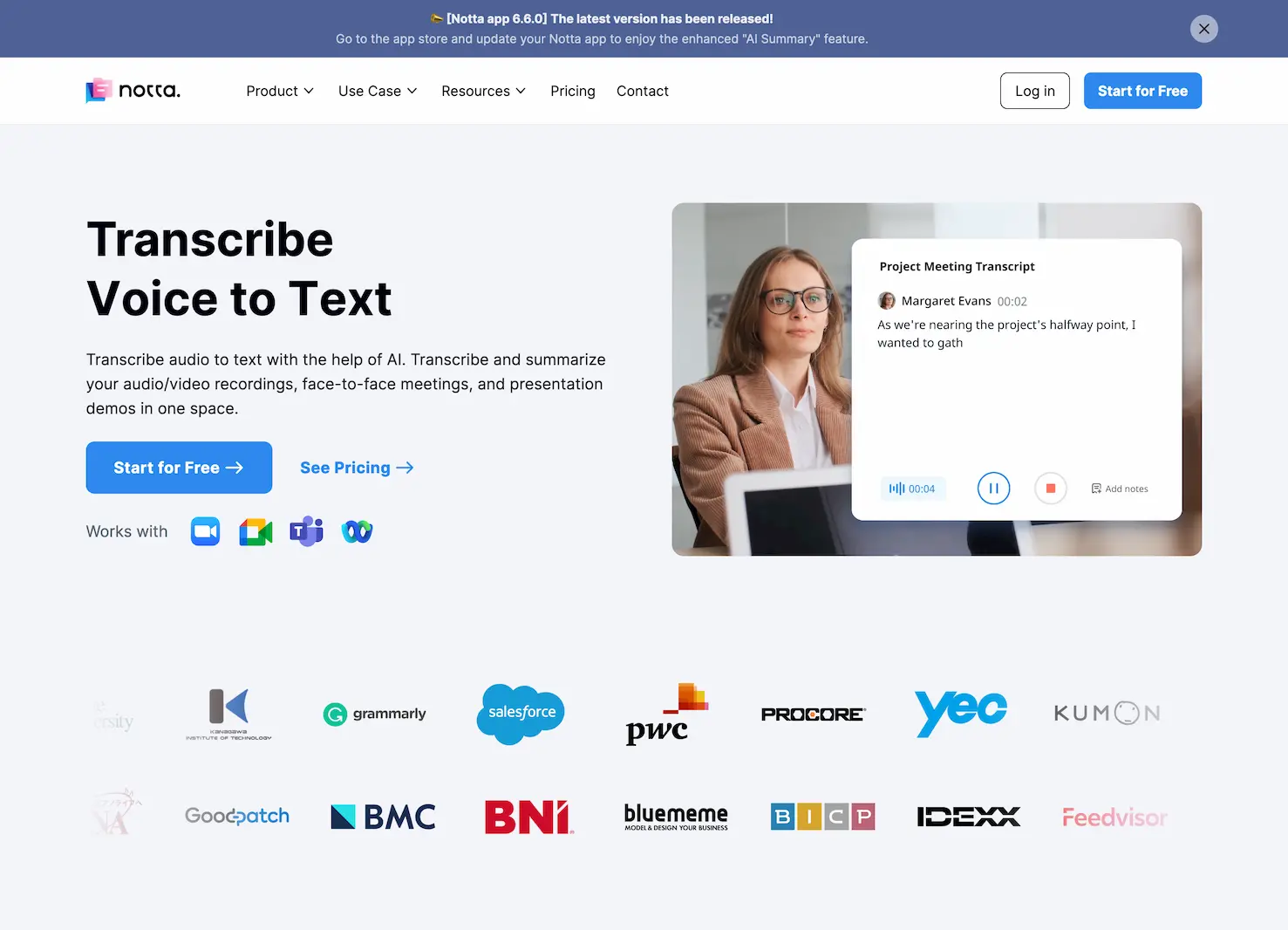Expand the Product dropdown menu
Image resolution: width=1288 pixels, height=930 pixels.
pyautogui.click(x=280, y=91)
